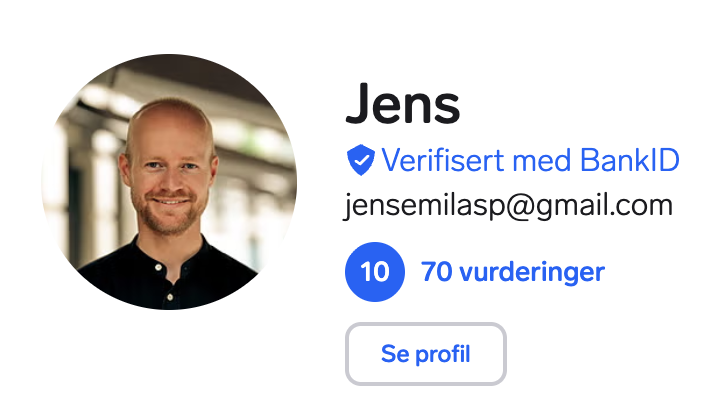Click the Verifisert med BankID text
This screenshot has height=414, width=714.
pos(530,160)
